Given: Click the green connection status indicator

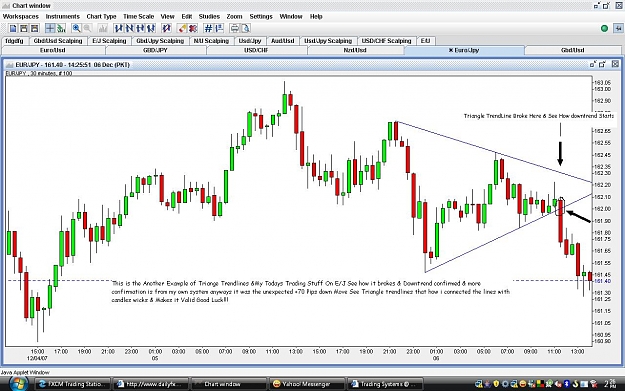Looking at the screenshot, I should click(604, 28).
